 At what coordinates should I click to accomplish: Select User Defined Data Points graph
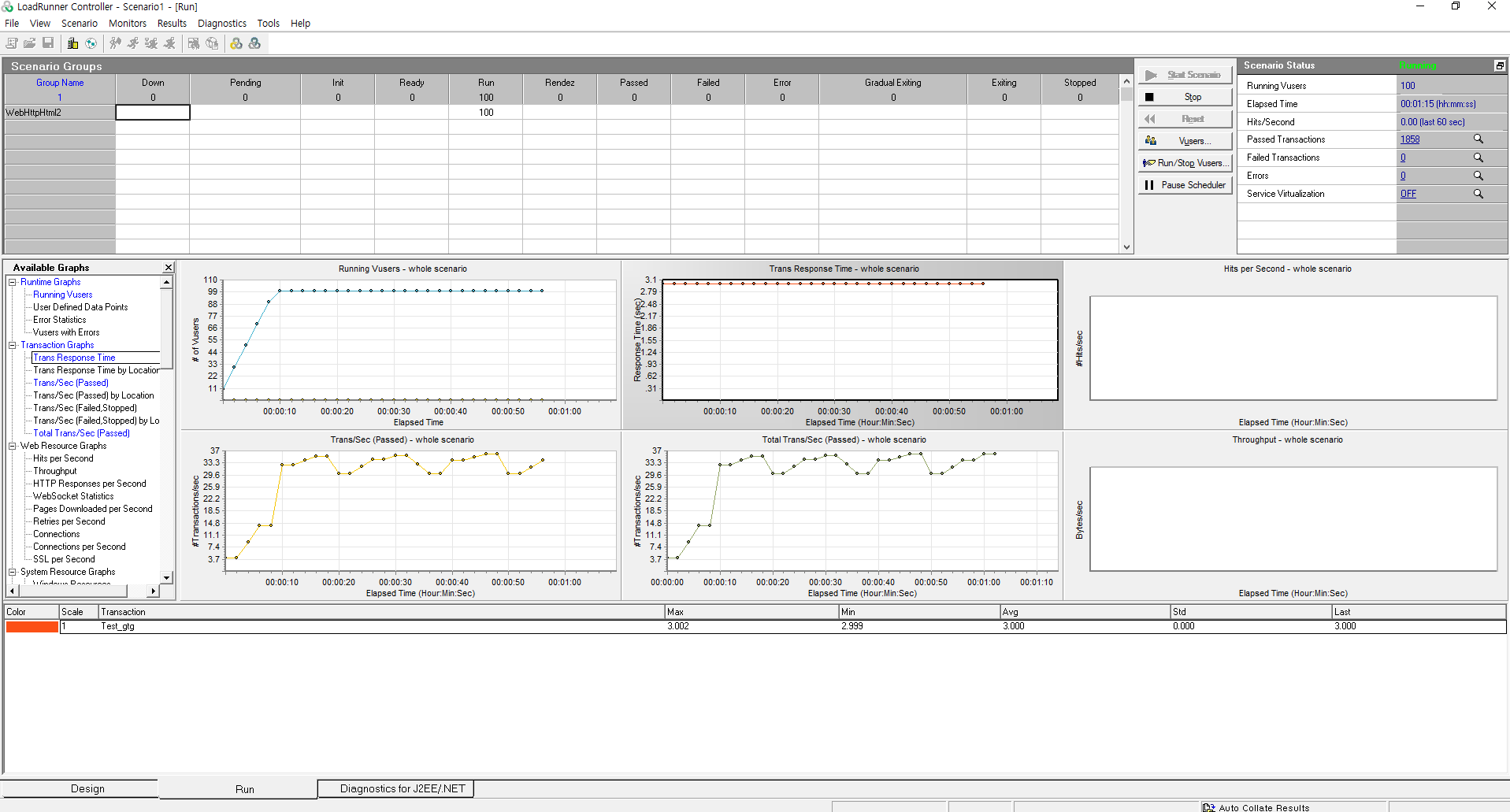point(80,307)
